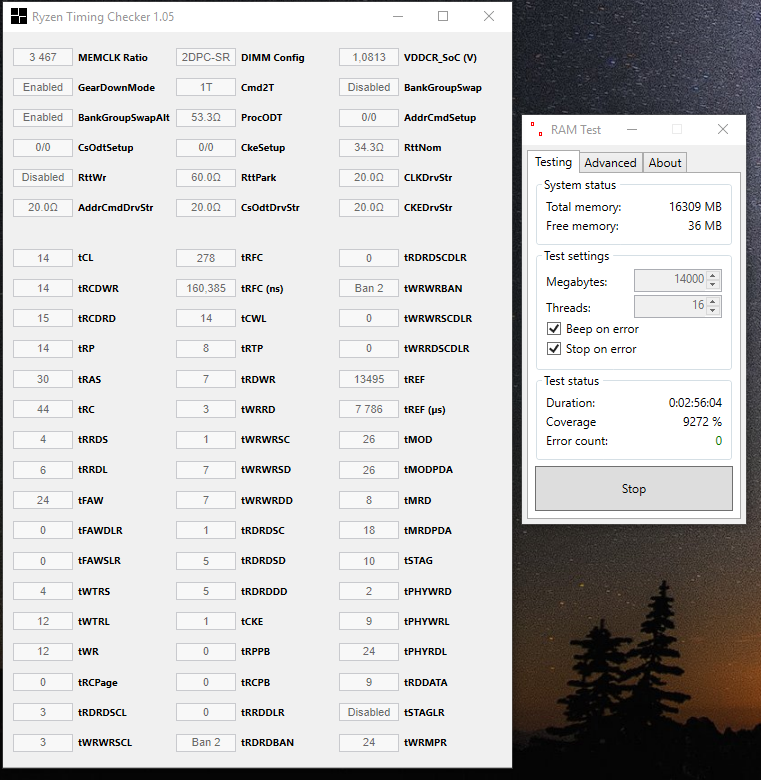Close the RAM Test window
The image size is (761, 780).
723,129
